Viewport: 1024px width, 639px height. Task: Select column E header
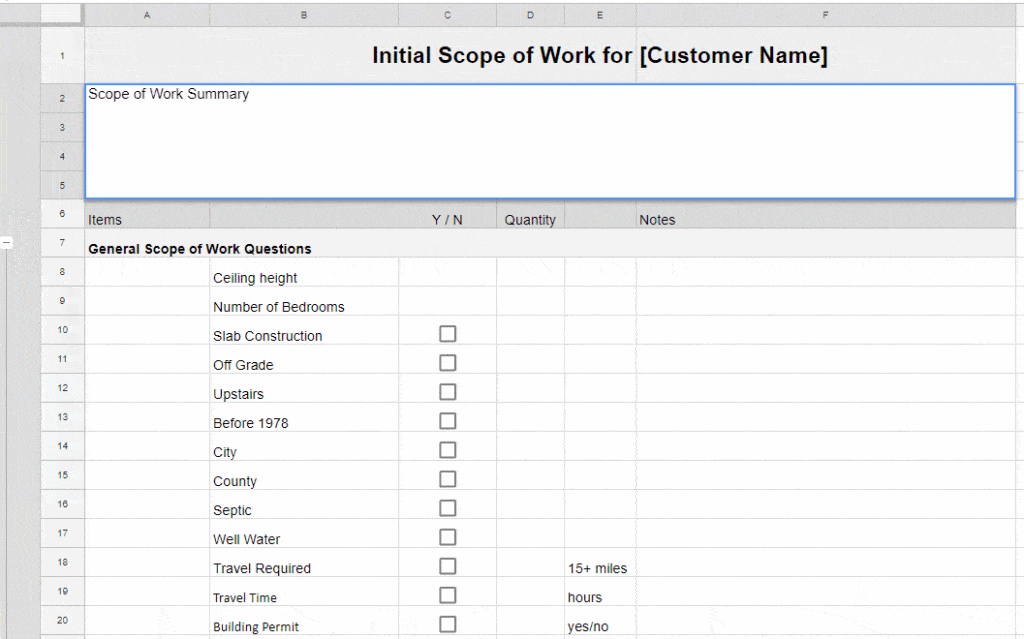pos(600,14)
